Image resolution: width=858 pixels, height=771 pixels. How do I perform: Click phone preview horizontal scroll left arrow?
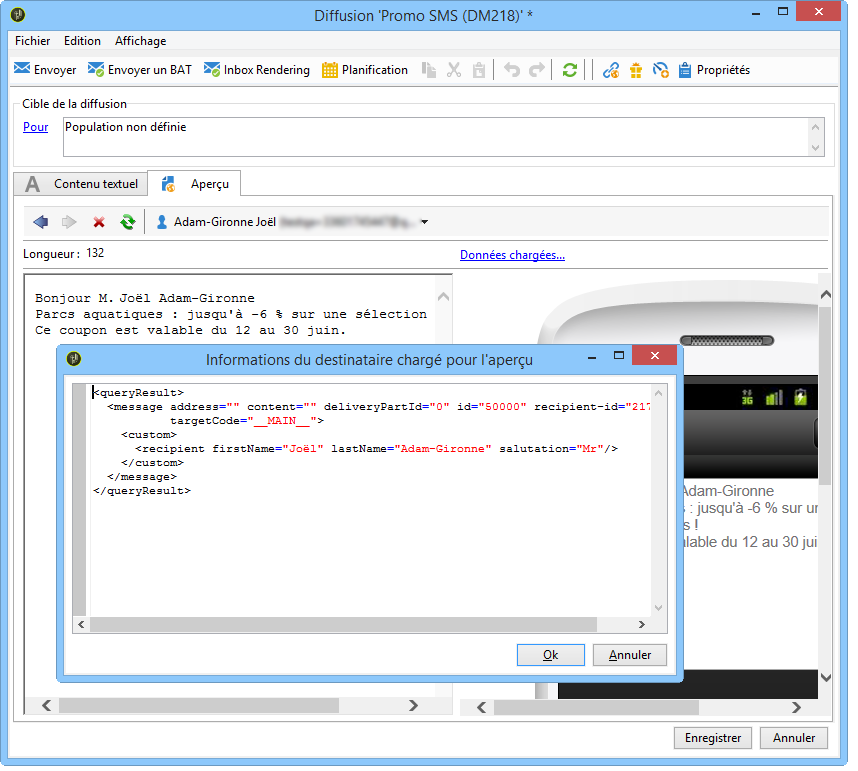[x=482, y=708]
